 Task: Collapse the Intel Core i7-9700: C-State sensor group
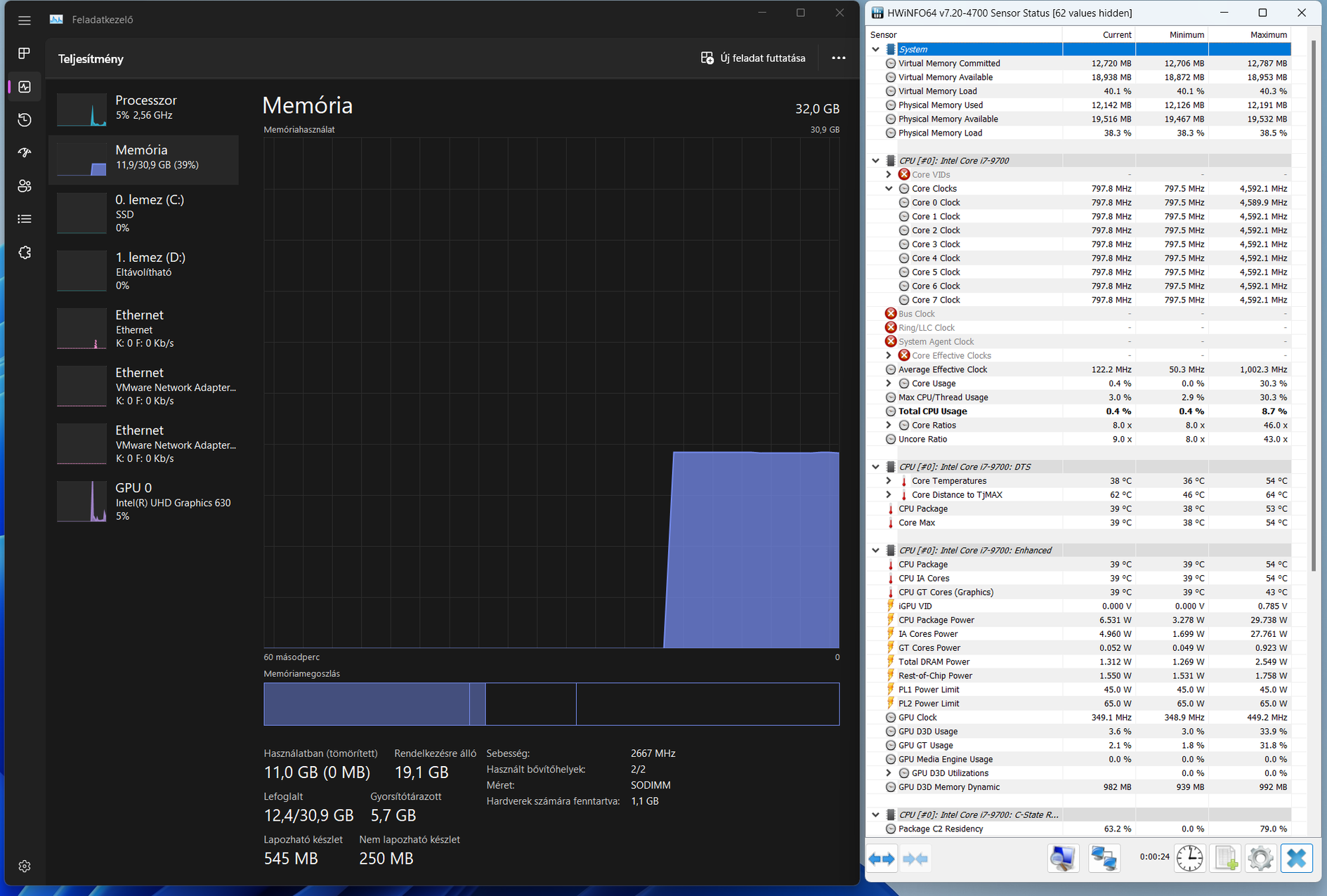[875, 815]
